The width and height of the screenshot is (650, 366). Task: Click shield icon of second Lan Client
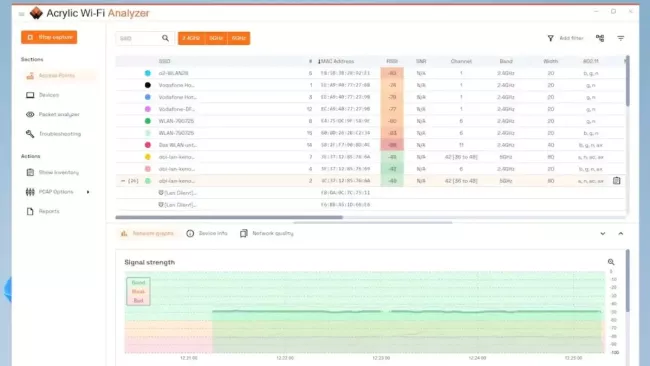point(161,204)
